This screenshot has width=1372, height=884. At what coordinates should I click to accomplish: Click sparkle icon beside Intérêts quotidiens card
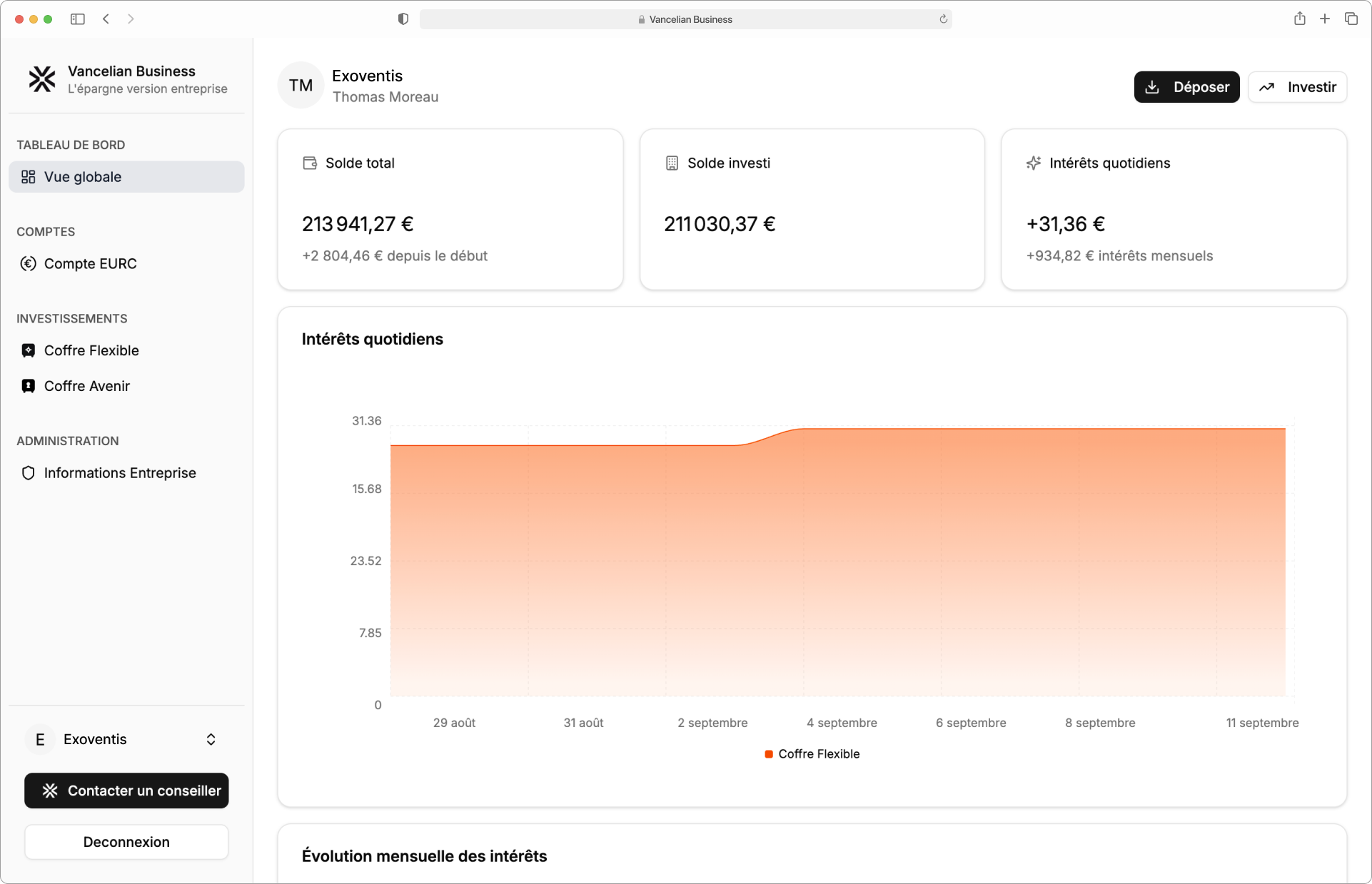tap(1033, 163)
